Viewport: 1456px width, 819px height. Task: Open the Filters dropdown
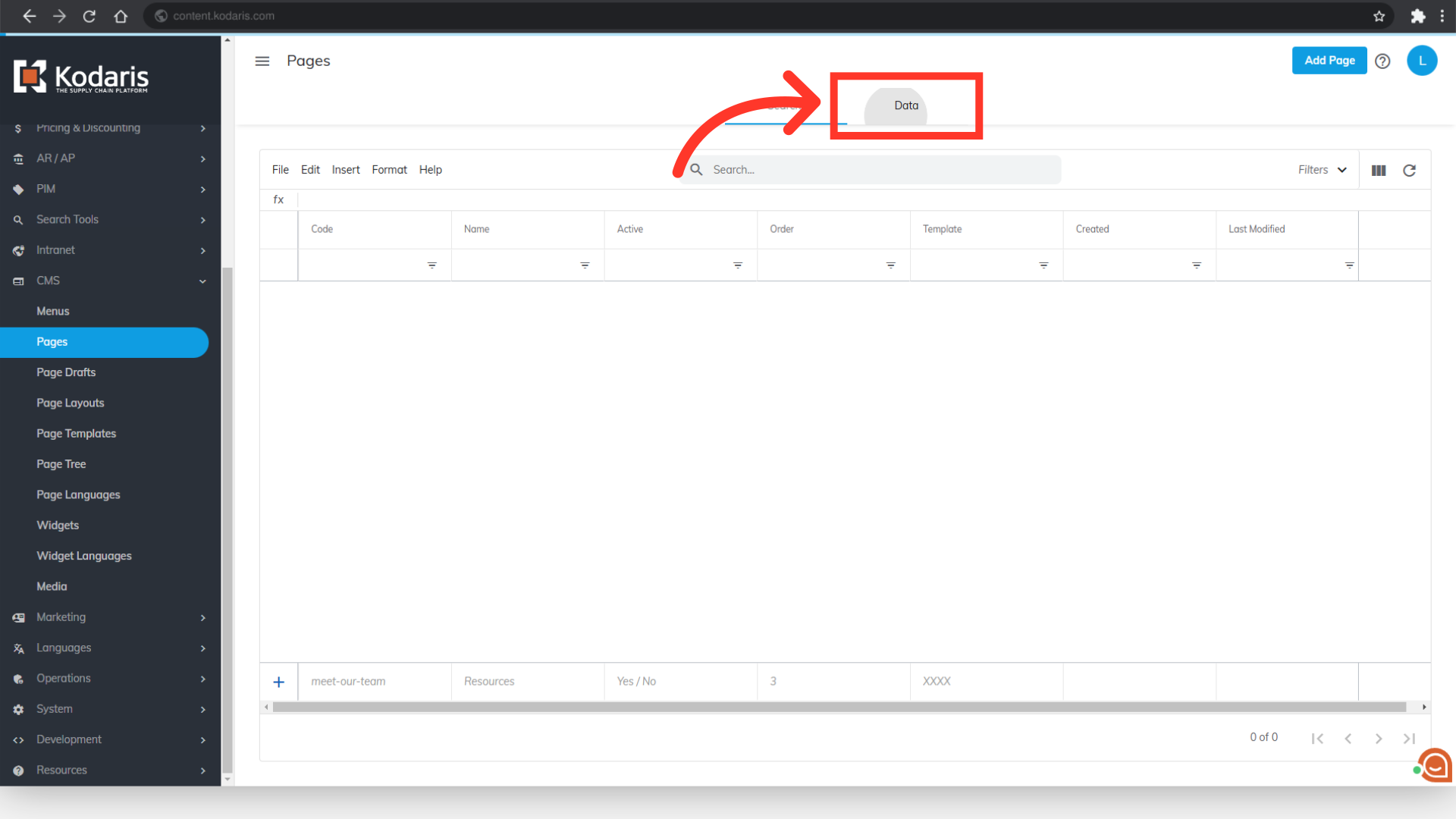1322,170
